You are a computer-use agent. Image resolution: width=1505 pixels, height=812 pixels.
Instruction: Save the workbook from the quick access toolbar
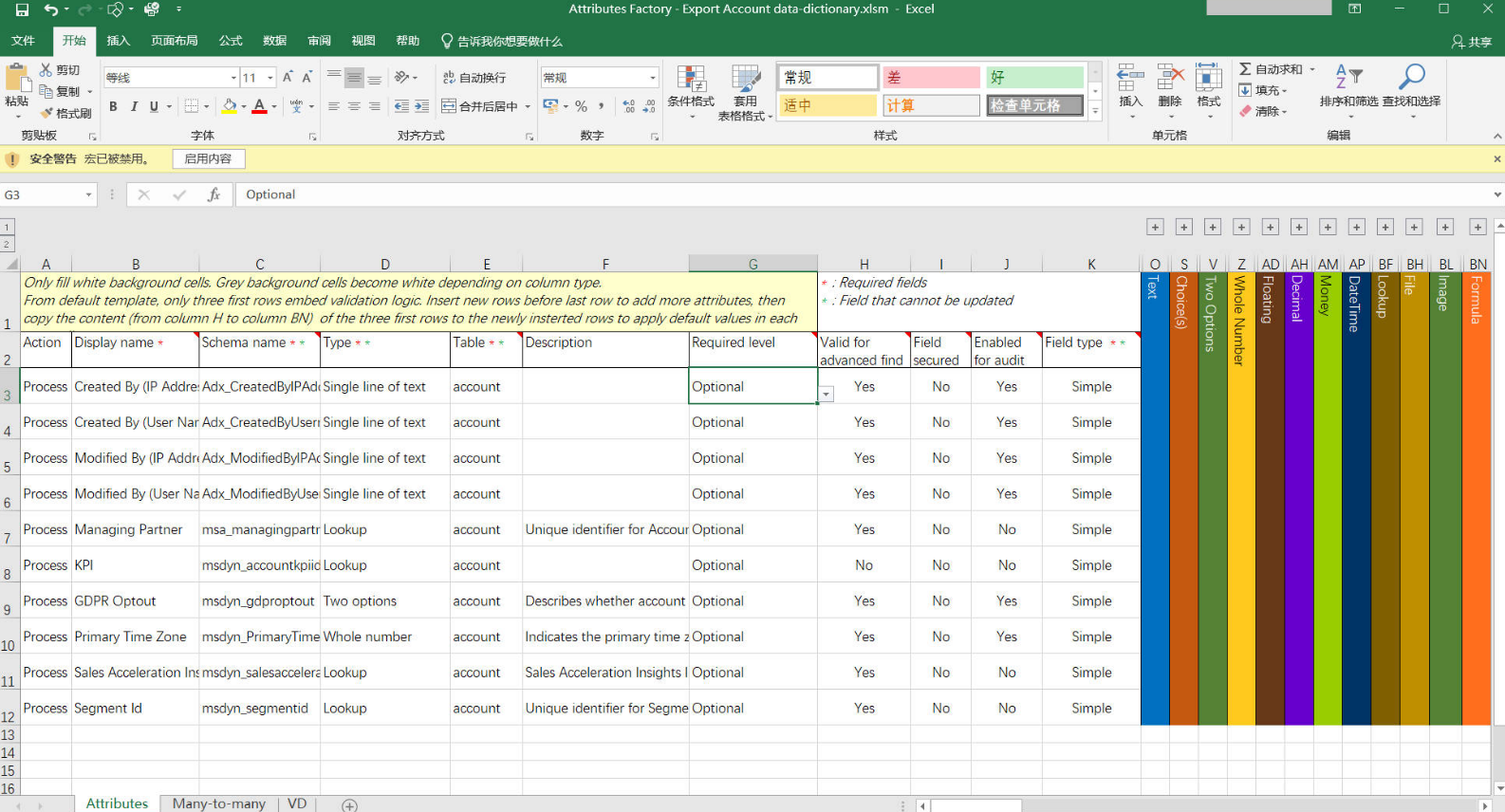[22, 9]
